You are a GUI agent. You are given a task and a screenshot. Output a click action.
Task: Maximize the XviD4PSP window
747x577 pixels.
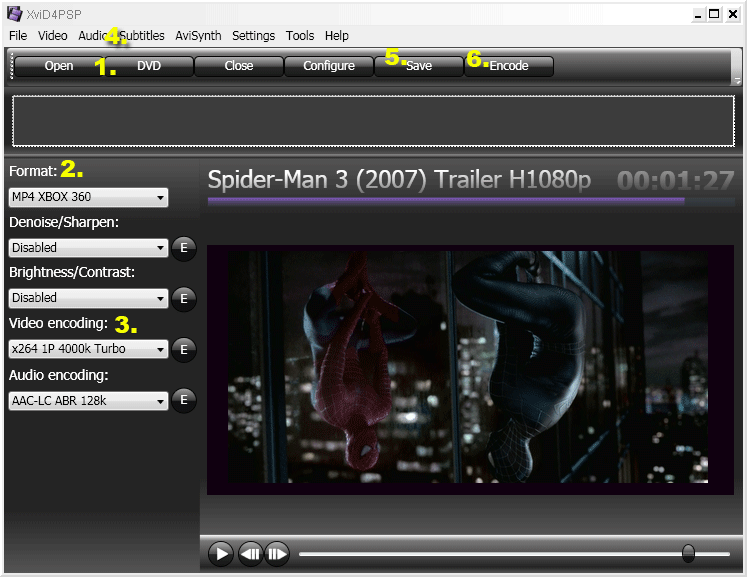714,14
